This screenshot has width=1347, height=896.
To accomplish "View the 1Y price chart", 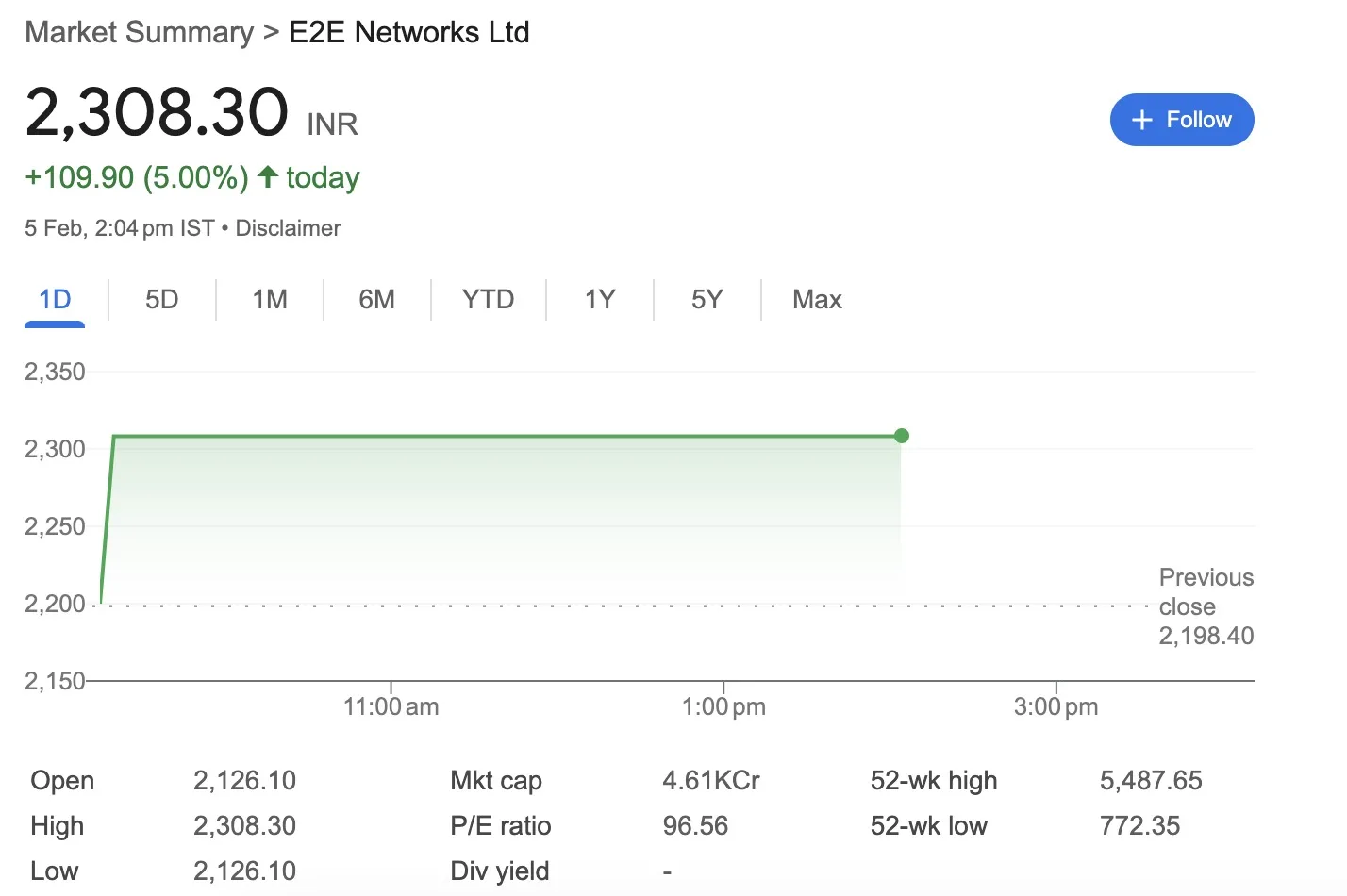I will coord(600,300).
